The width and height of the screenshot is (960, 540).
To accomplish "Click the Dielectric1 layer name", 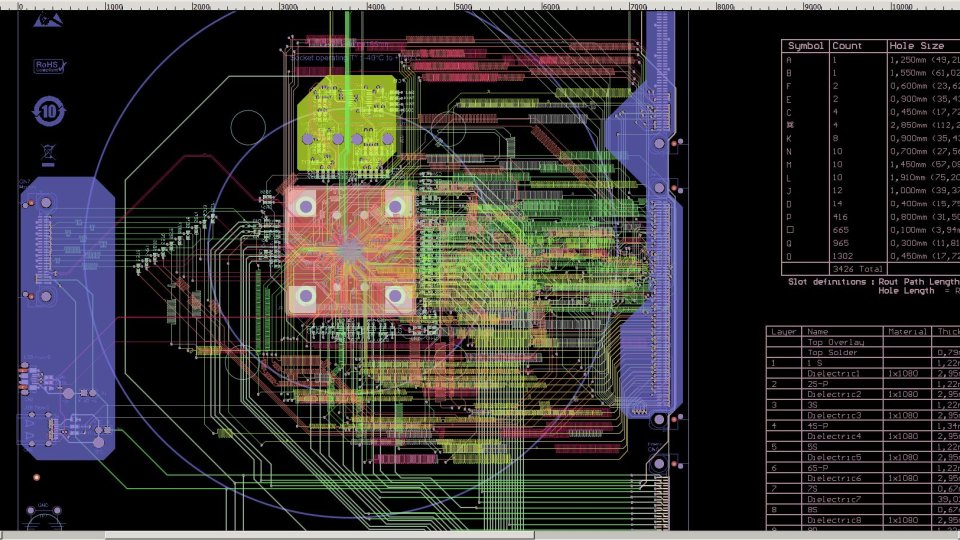I will tap(833, 373).
